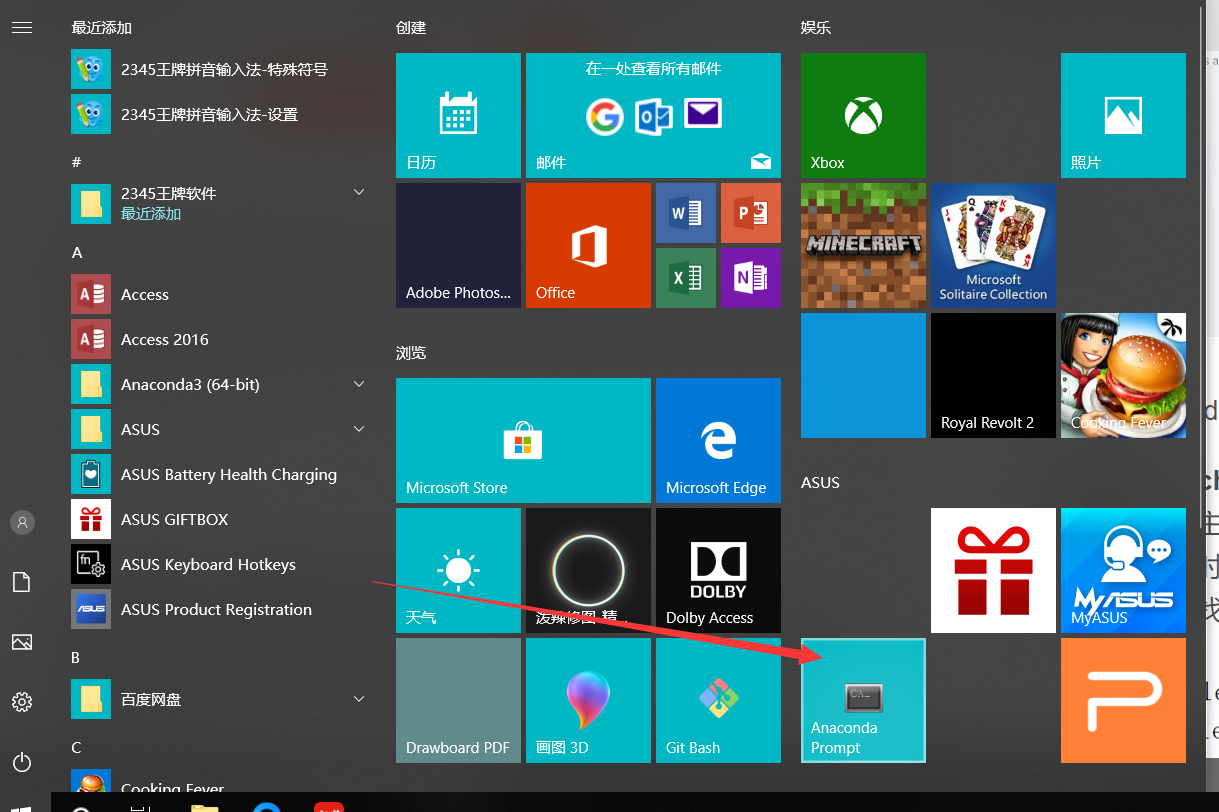Open the 照片 photos tile

coord(1123,115)
